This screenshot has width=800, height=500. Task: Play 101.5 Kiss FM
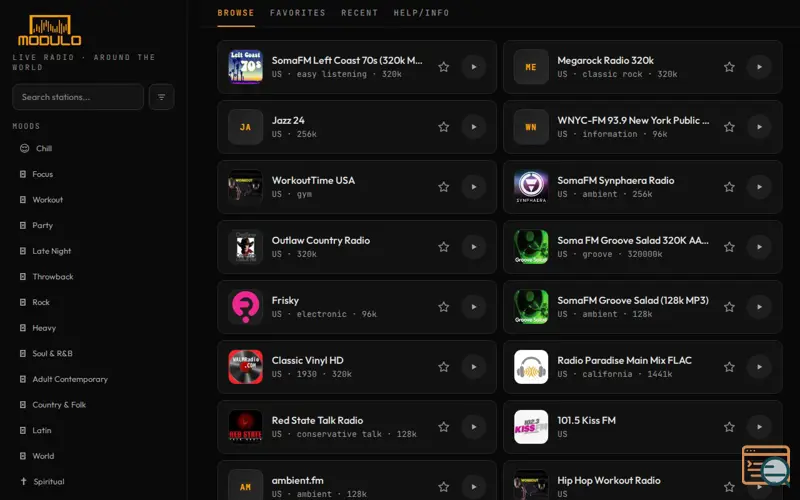(760, 427)
